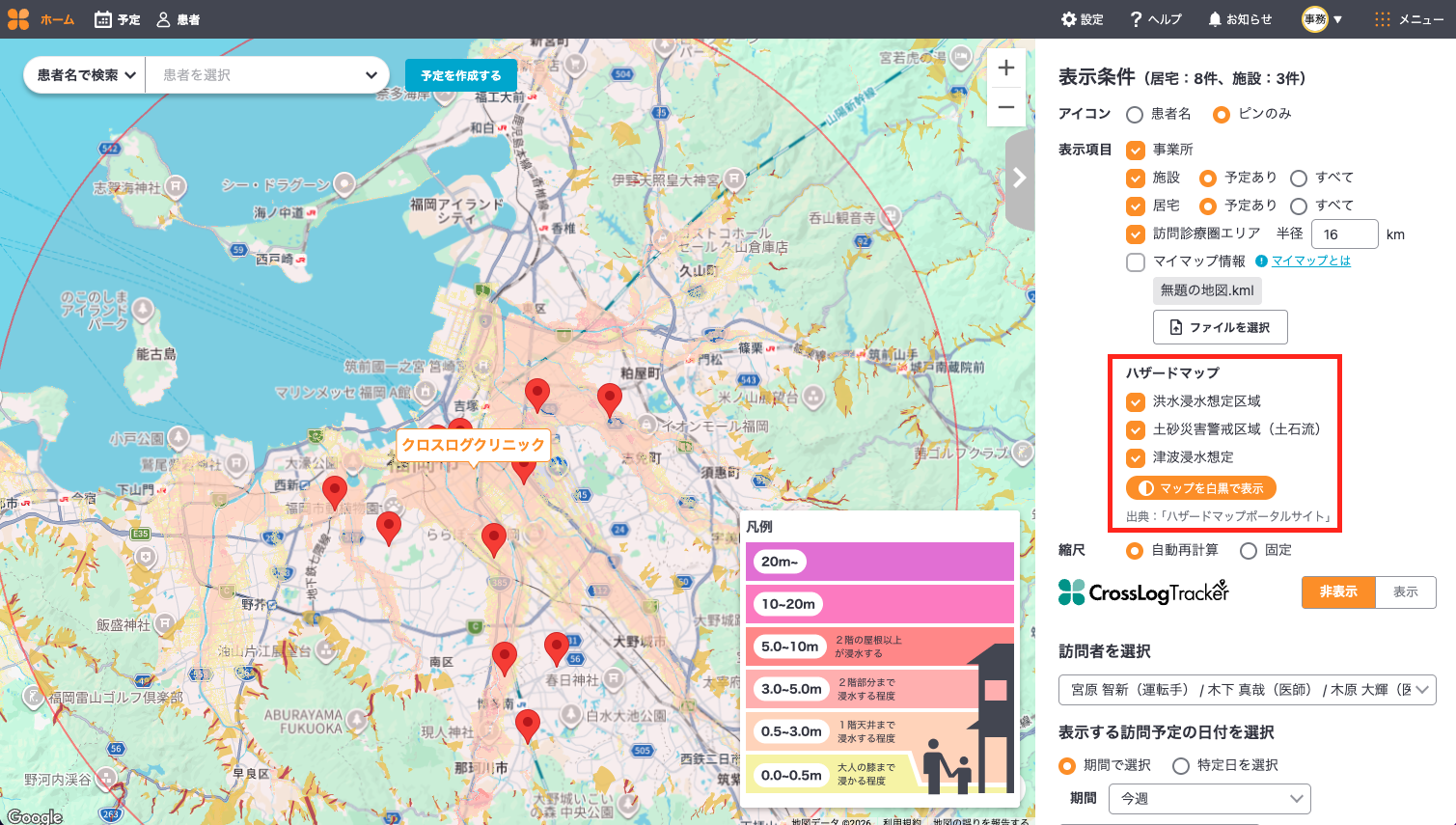Open the 患者名で検索 dropdown

[x=85, y=75]
